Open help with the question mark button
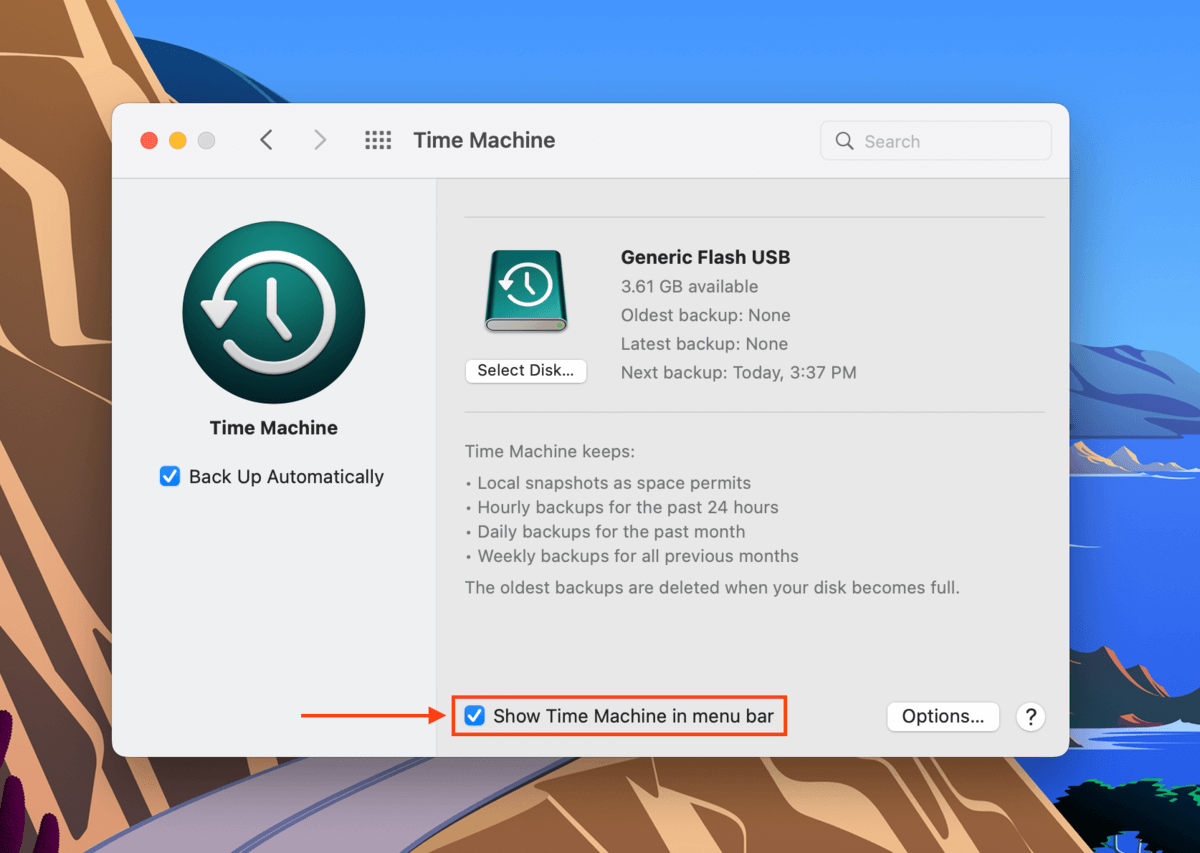 point(1030,716)
